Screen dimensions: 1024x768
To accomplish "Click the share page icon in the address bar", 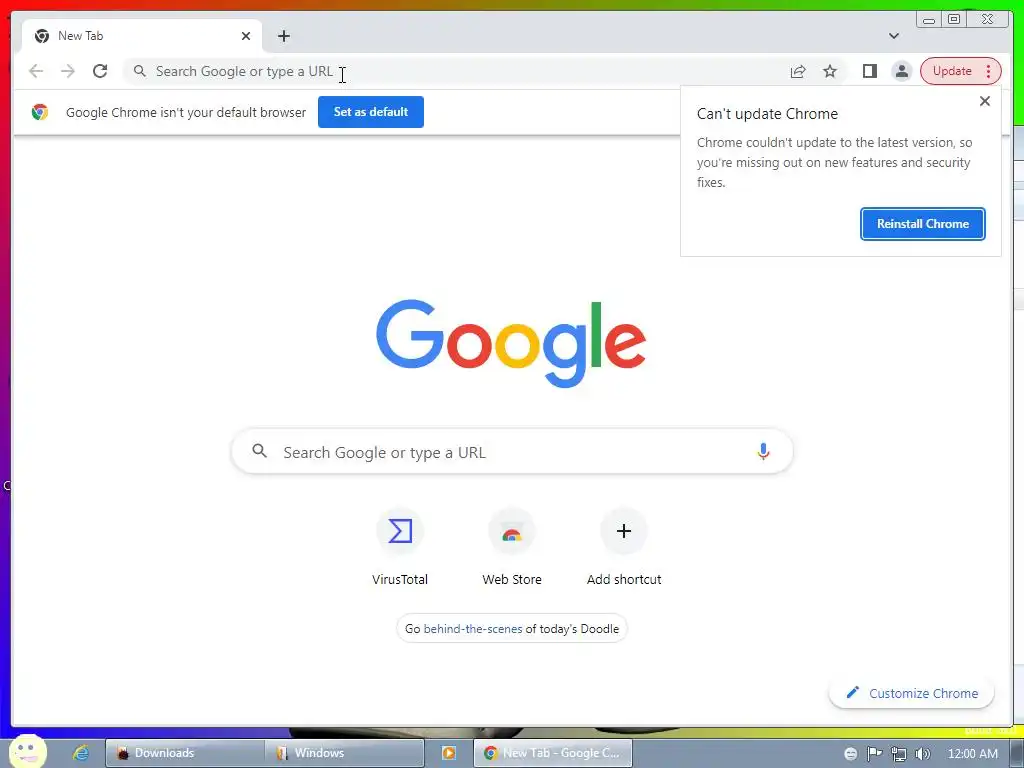I will (x=798, y=71).
